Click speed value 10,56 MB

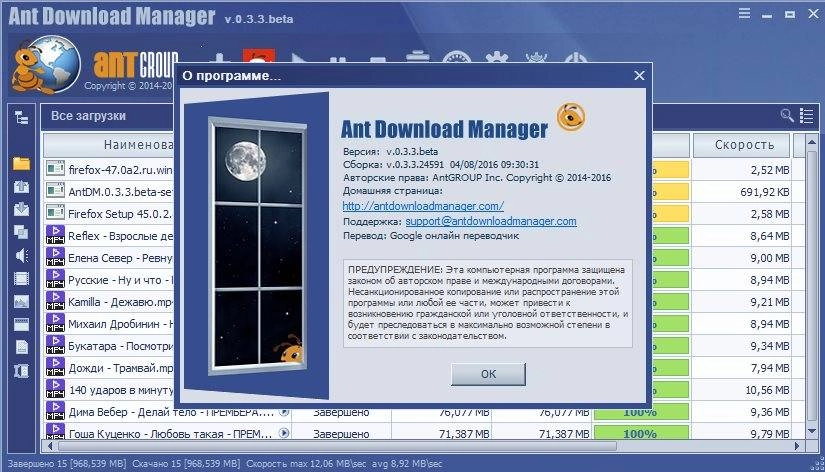pyautogui.click(x=767, y=390)
